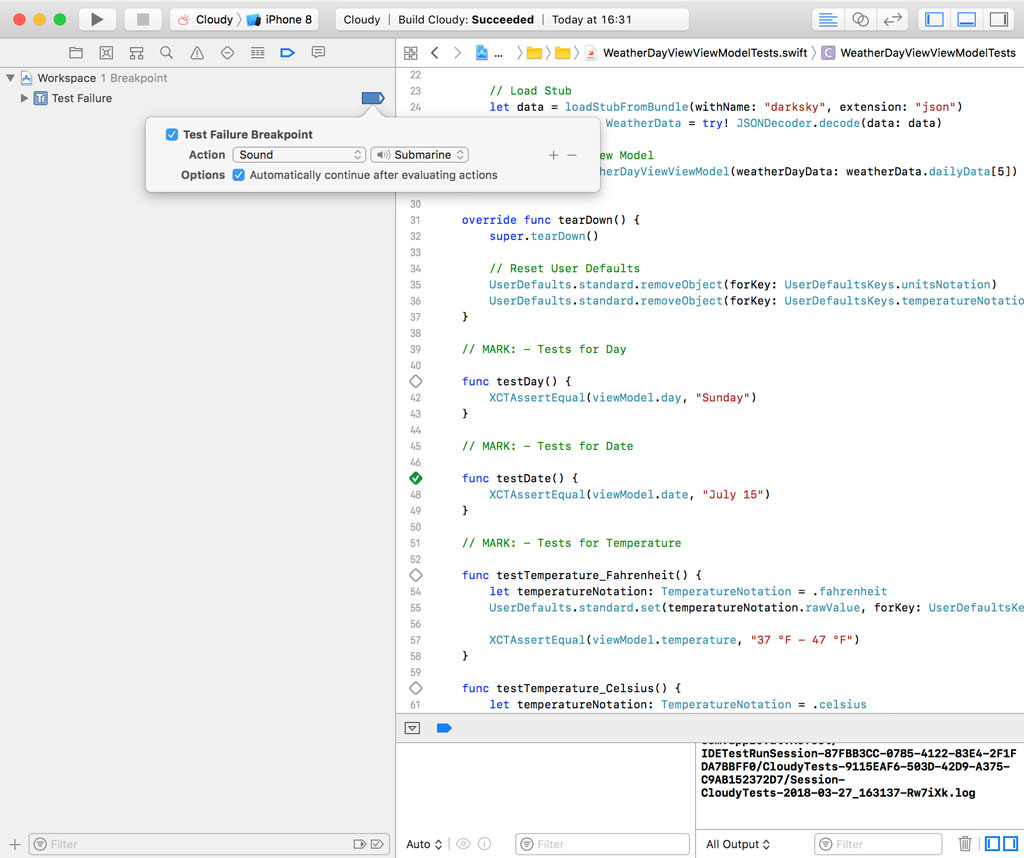Image resolution: width=1024 pixels, height=858 pixels.
Task: Disable automatically continue after evaluating actions
Action: (x=238, y=174)
